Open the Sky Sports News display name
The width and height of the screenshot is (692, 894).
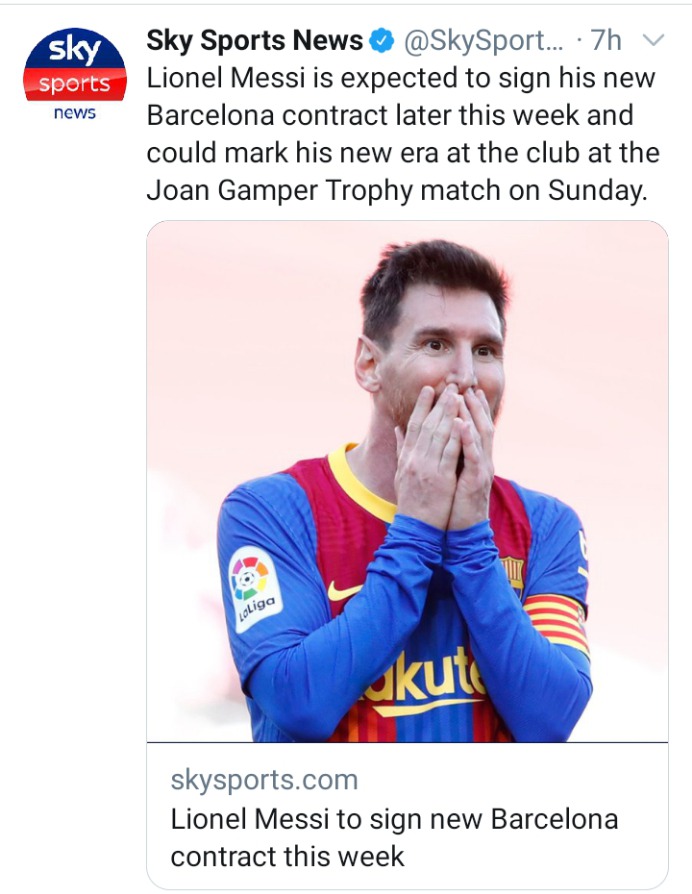pyautogui.click(x=254, y=40)
